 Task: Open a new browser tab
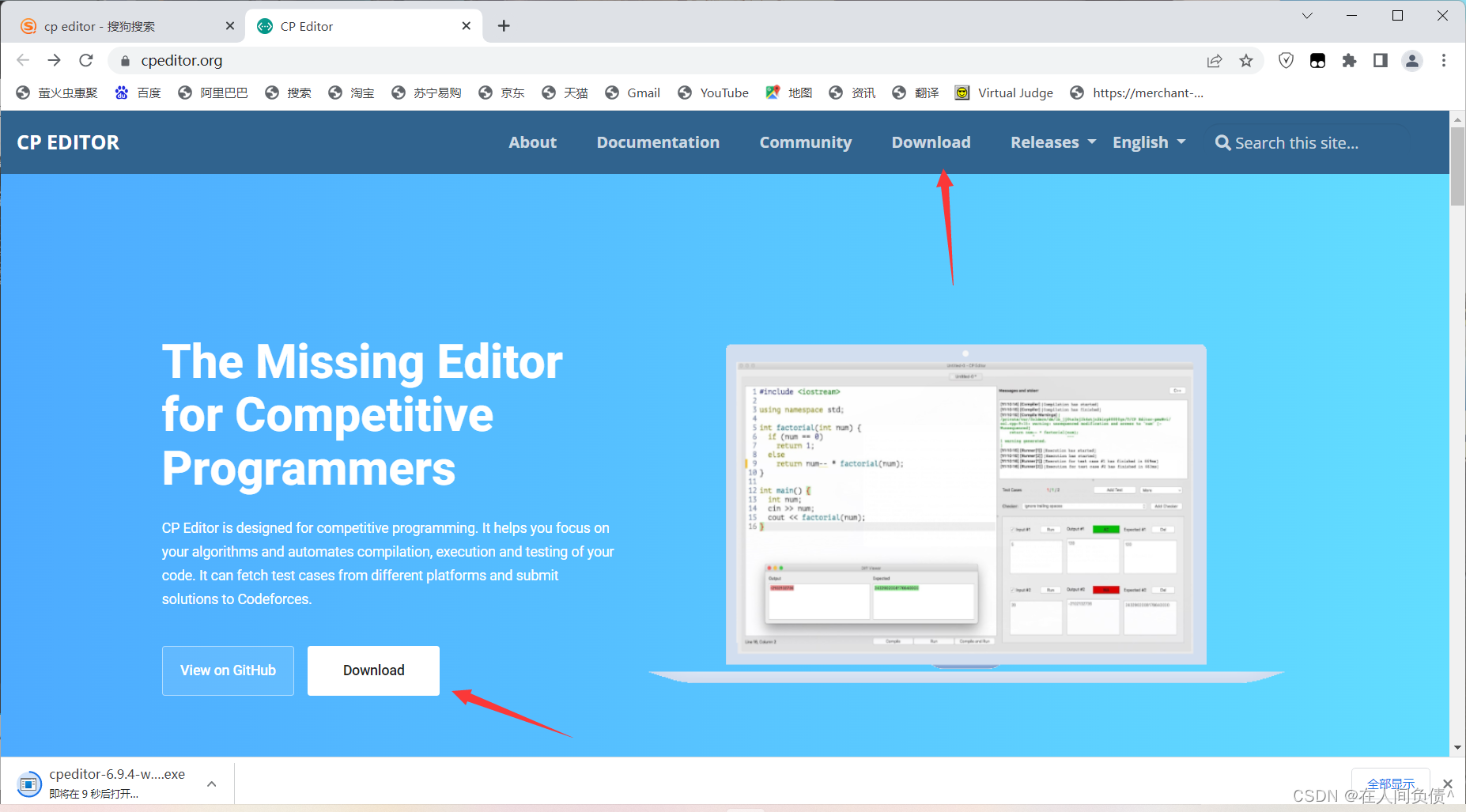click(x=504, y=26)
